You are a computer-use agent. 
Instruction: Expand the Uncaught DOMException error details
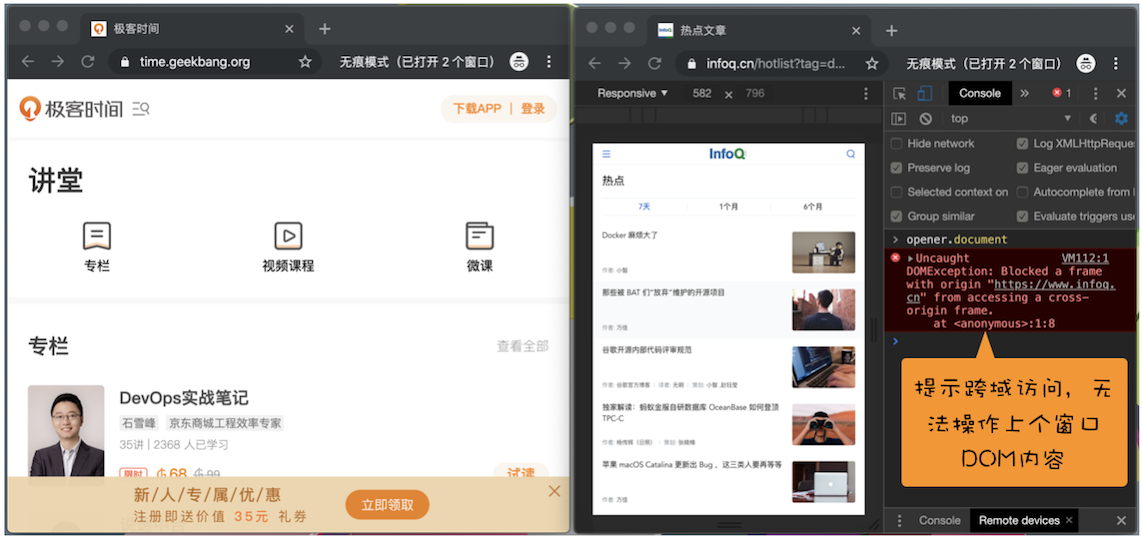[x=911, y=259]
